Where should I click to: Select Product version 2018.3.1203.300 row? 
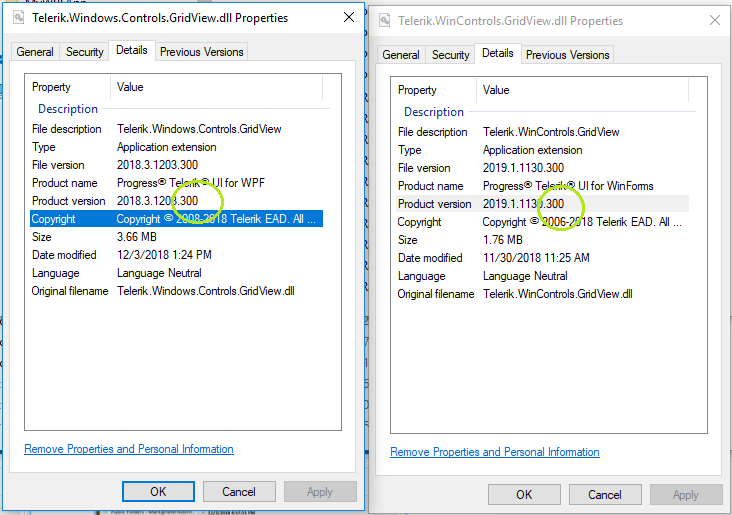176,201
